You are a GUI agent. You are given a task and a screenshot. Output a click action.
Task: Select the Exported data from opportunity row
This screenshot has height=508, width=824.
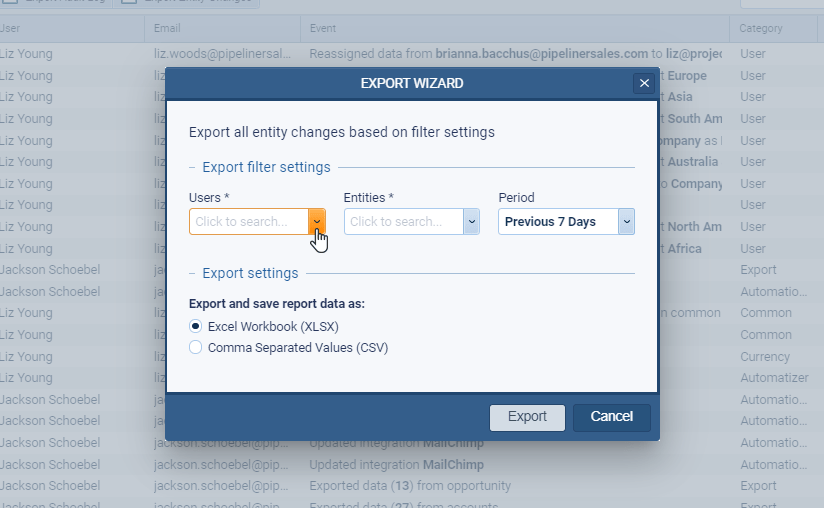point(410,486)
